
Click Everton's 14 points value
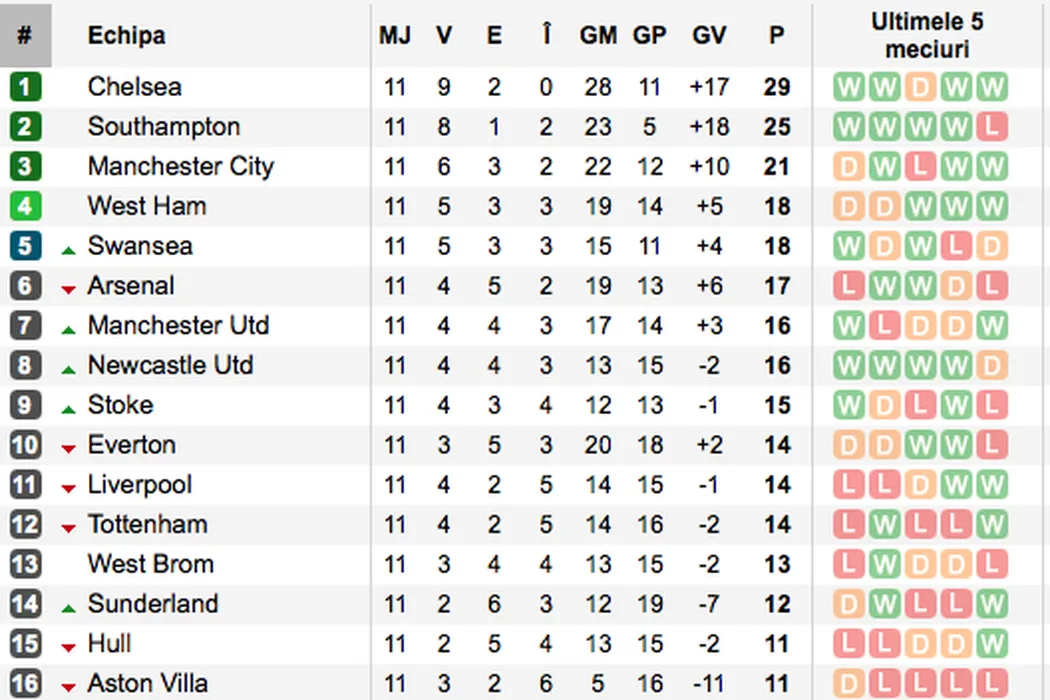(777, 445)
